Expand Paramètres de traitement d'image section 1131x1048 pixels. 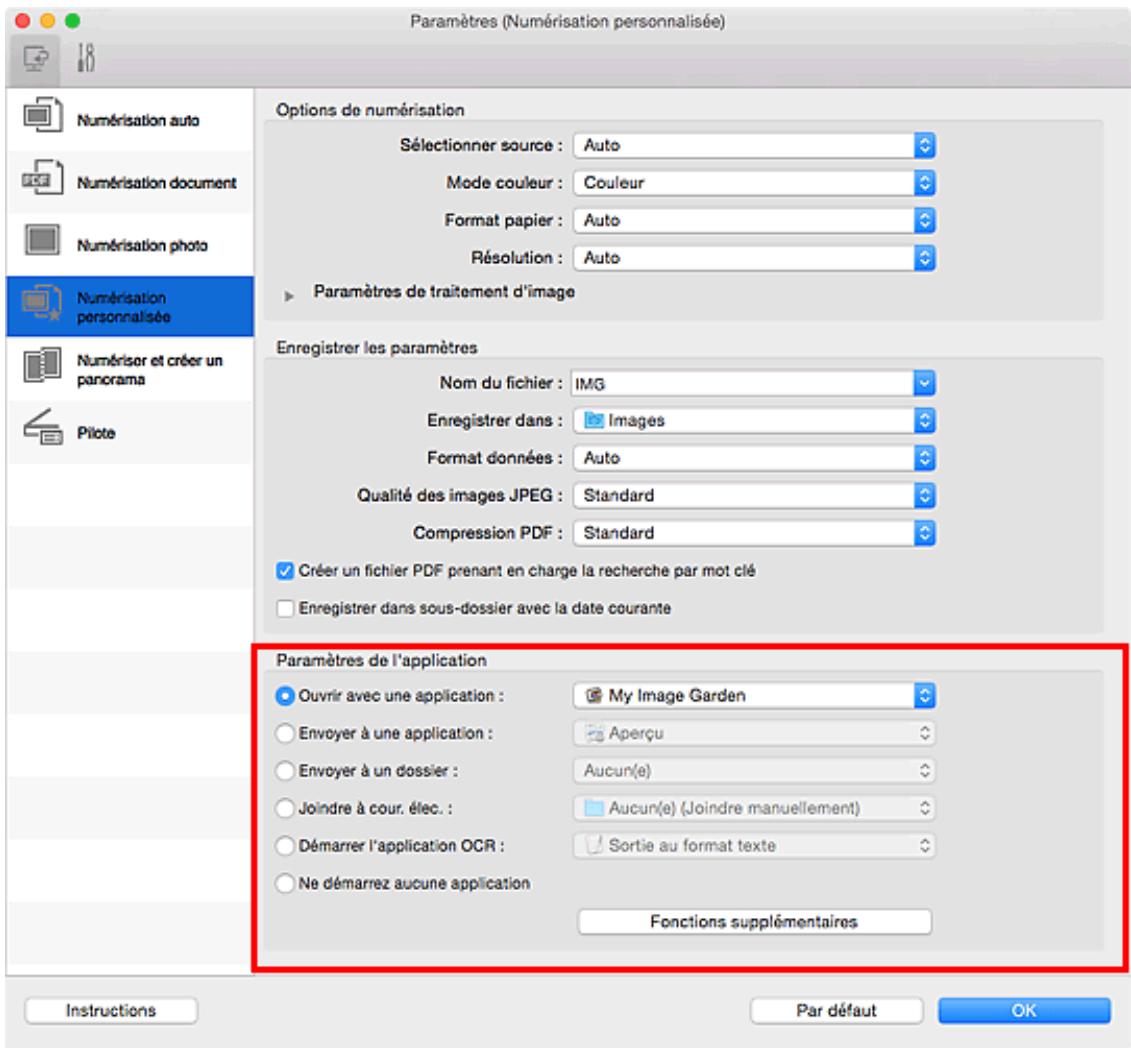(295, 294)
